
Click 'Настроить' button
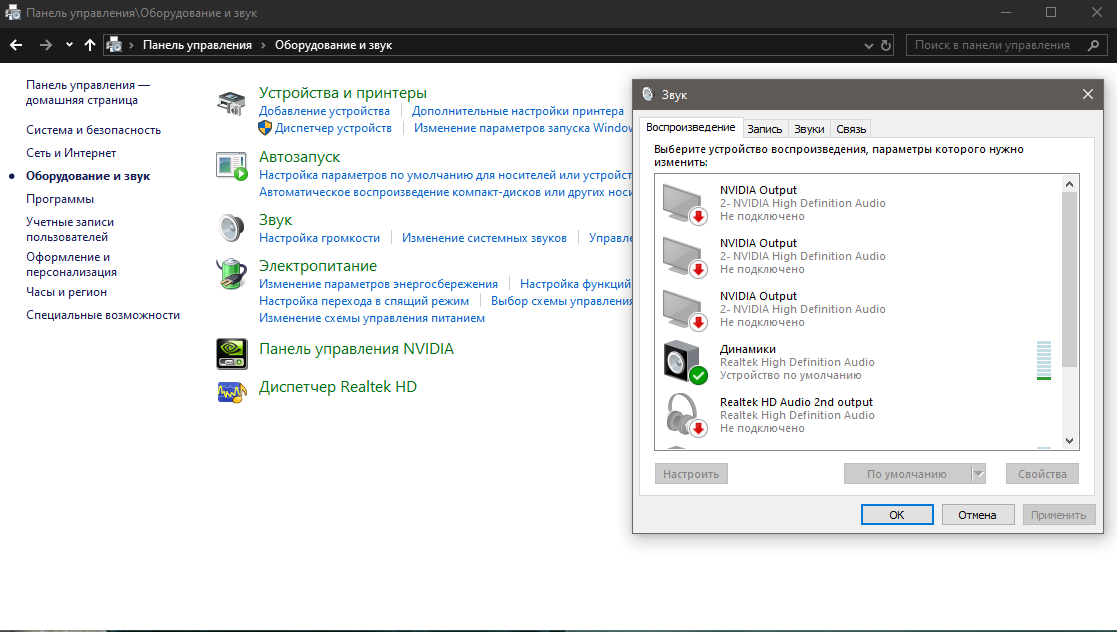(x=691, y=474)
